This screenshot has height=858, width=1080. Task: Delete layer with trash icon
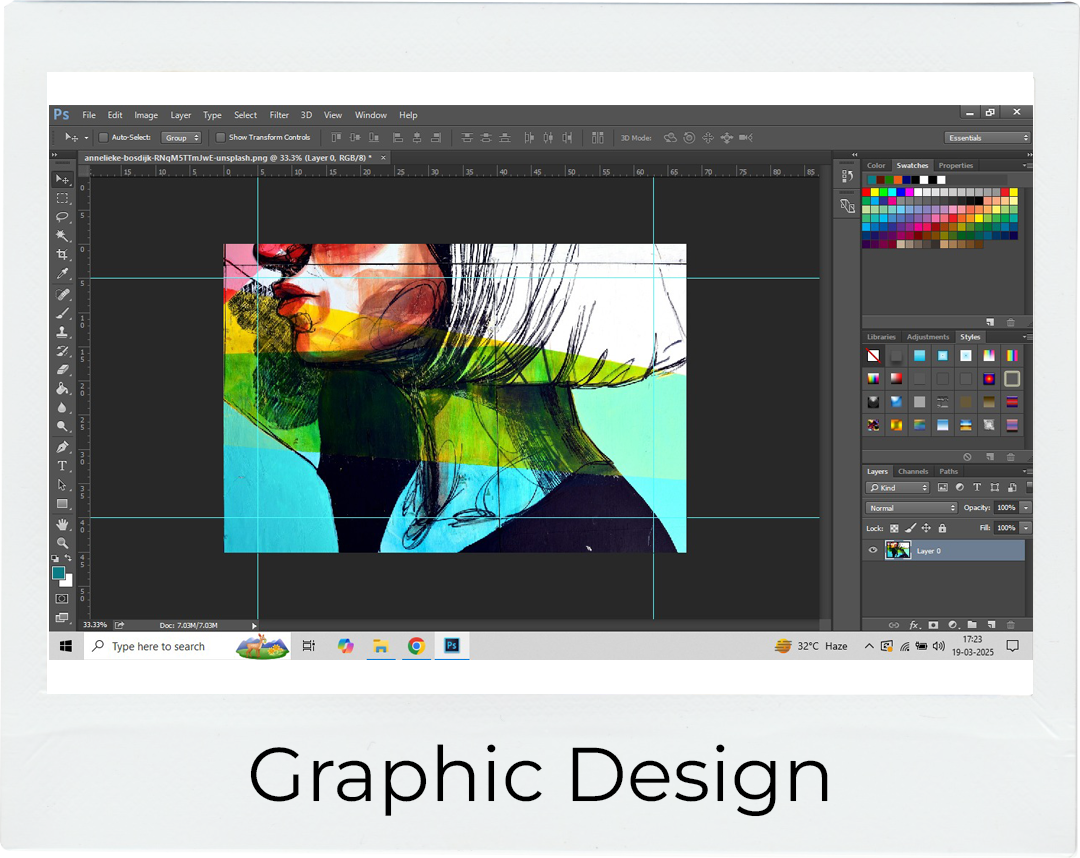(1011, 625)
